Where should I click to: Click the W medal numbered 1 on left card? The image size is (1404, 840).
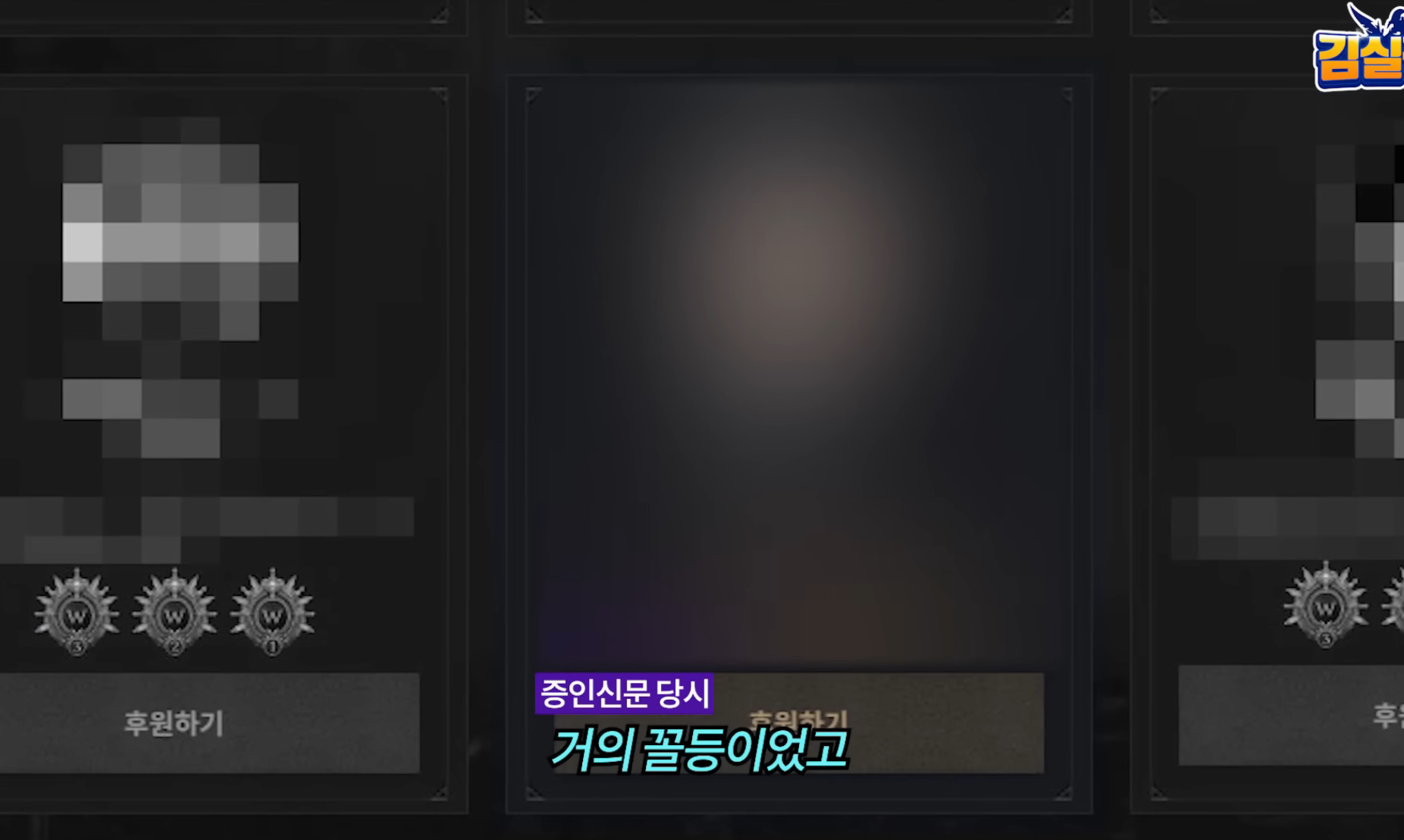click(272, 612)
